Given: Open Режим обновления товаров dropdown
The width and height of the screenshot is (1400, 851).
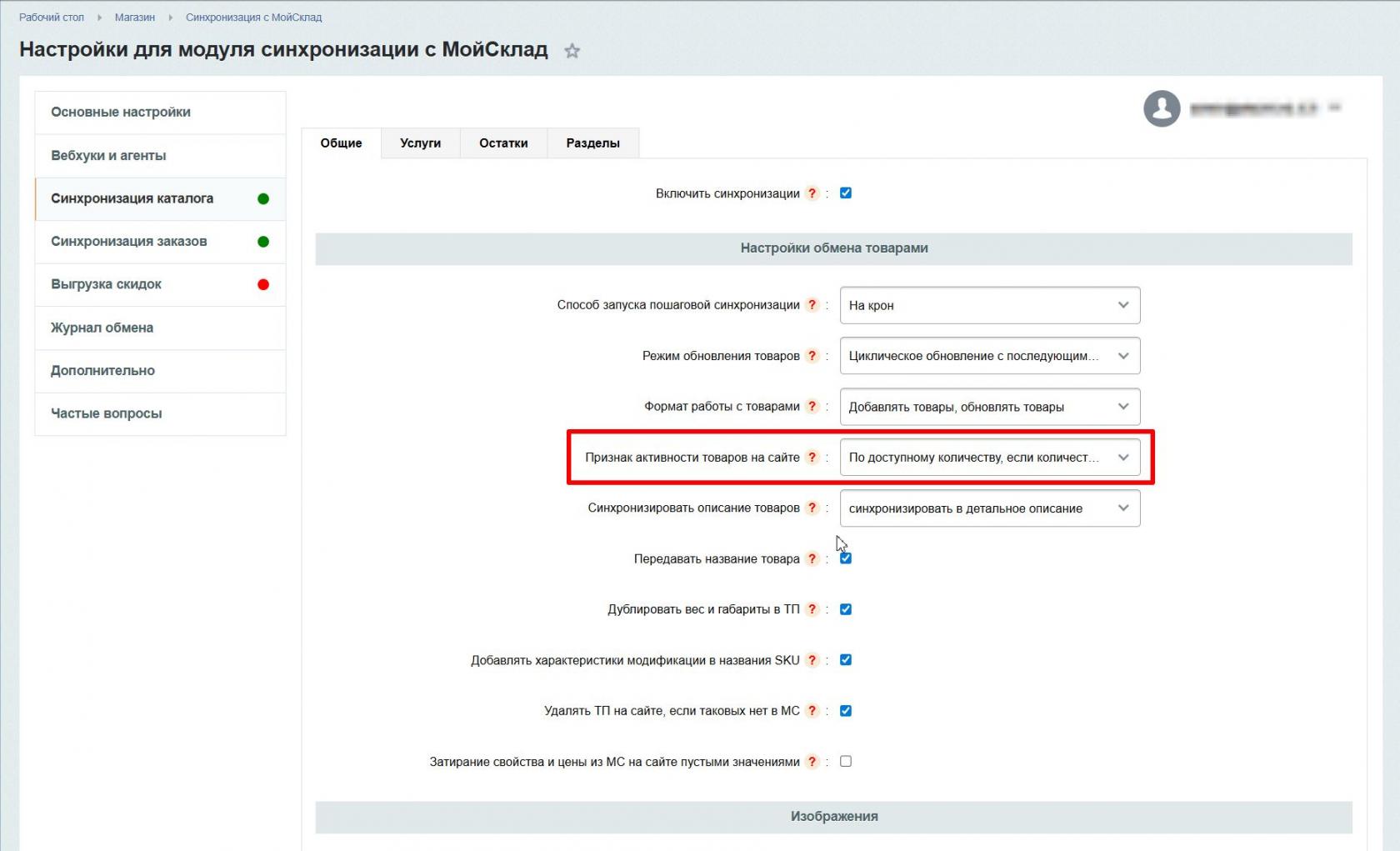Looking at the screenshot, I should click(x=990, y=356).
